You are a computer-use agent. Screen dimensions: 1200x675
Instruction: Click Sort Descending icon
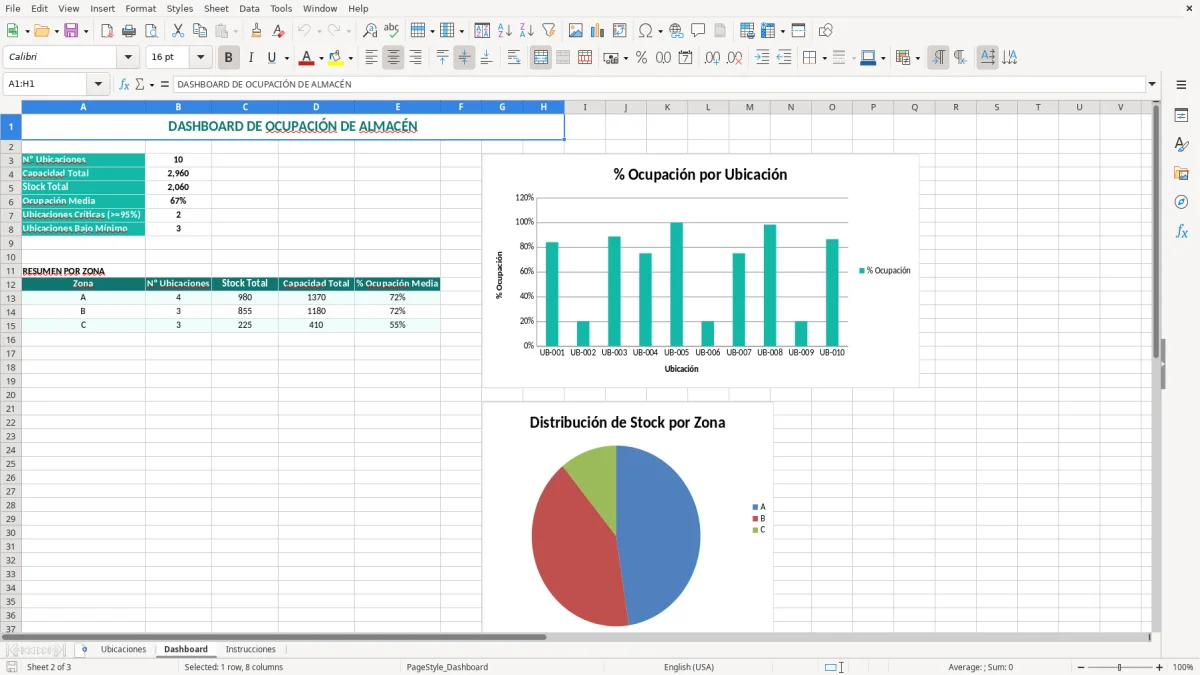(527, 31)
